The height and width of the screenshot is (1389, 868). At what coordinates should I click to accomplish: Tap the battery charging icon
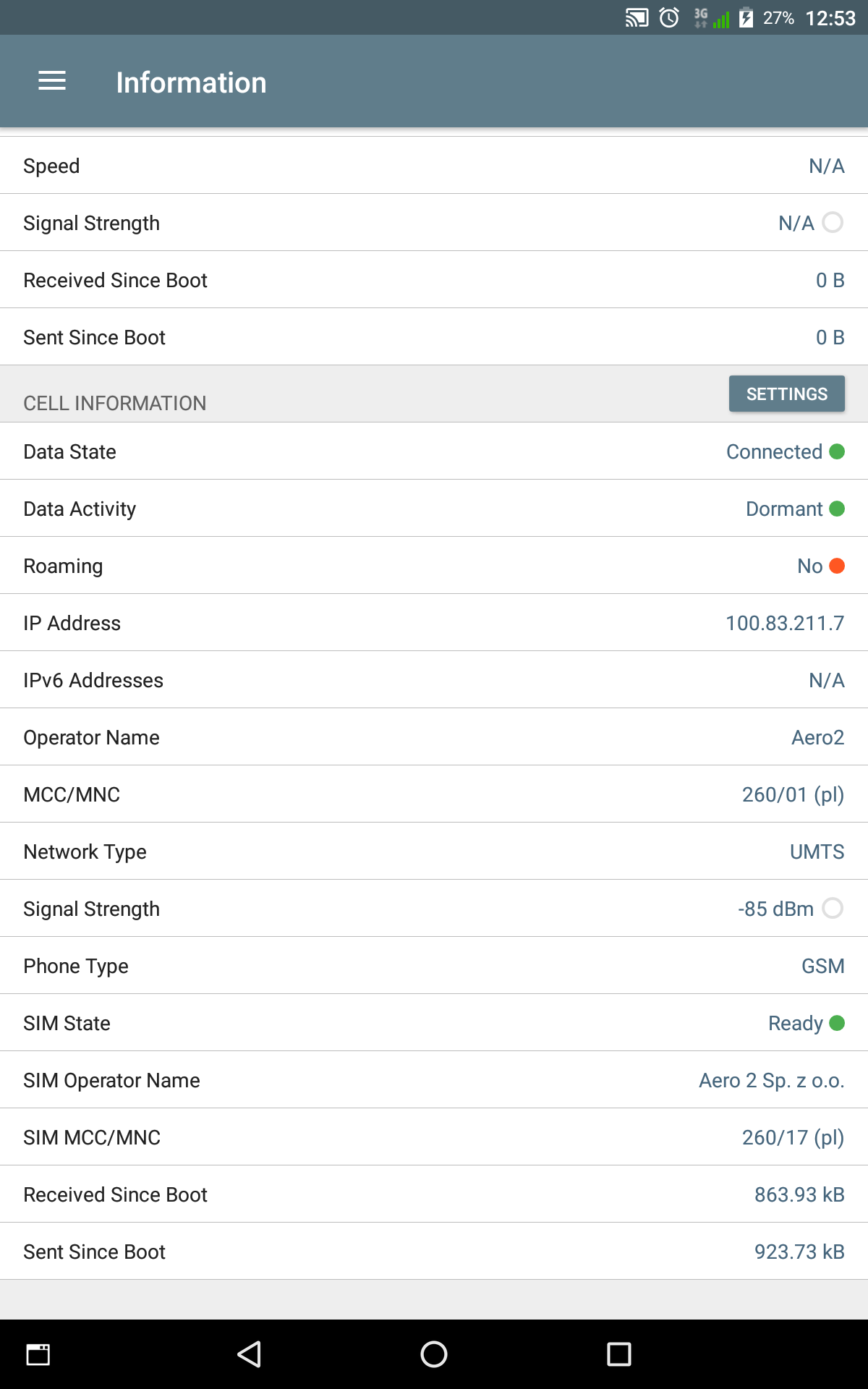pos(746,17)
